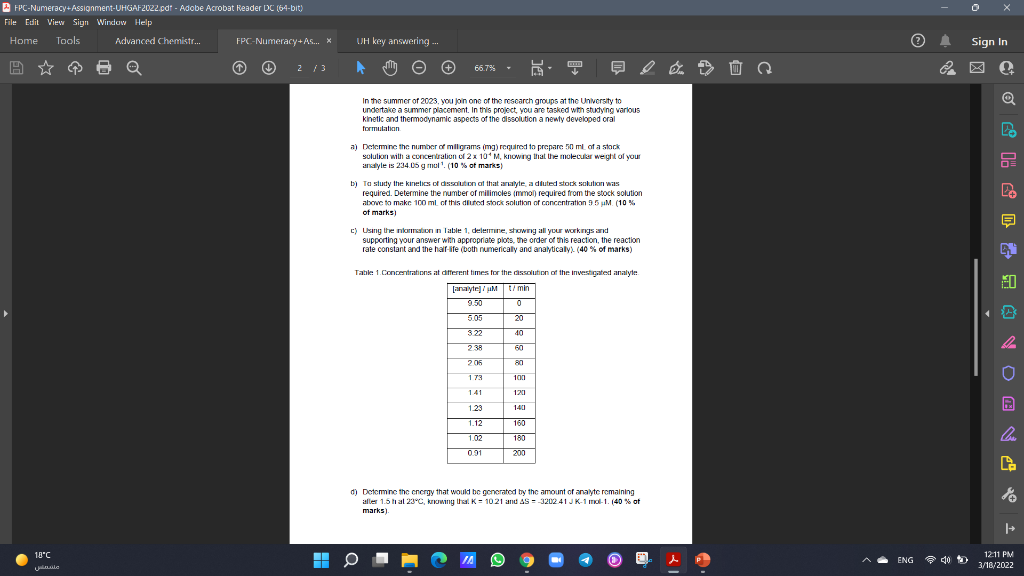Image resolution: width=1024 pixels, height=576 pixels.
Task: Click the scrolling mode keyboard icon
Action: pos(575,68)
